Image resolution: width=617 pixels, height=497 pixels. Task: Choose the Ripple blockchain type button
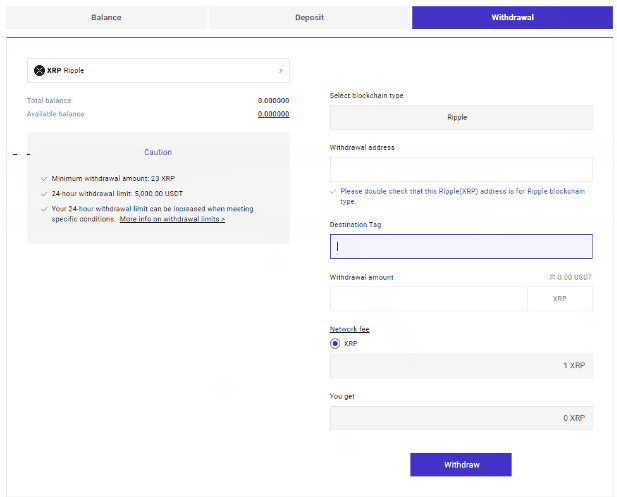[x=461, y=117]
